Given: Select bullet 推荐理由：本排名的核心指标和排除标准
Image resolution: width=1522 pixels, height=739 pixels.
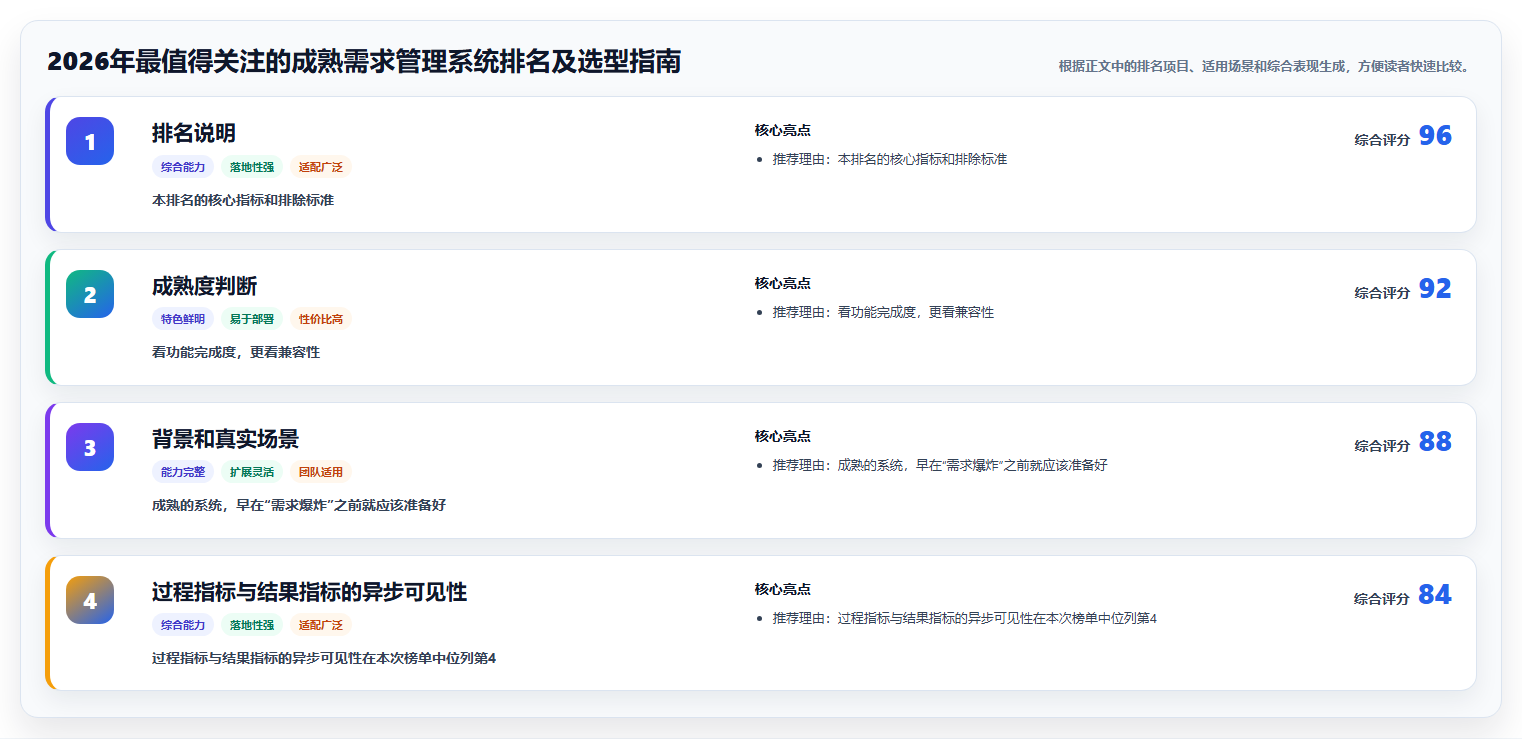Looking at the screenshot, I should pyautogui.click(x=890, y=159).
